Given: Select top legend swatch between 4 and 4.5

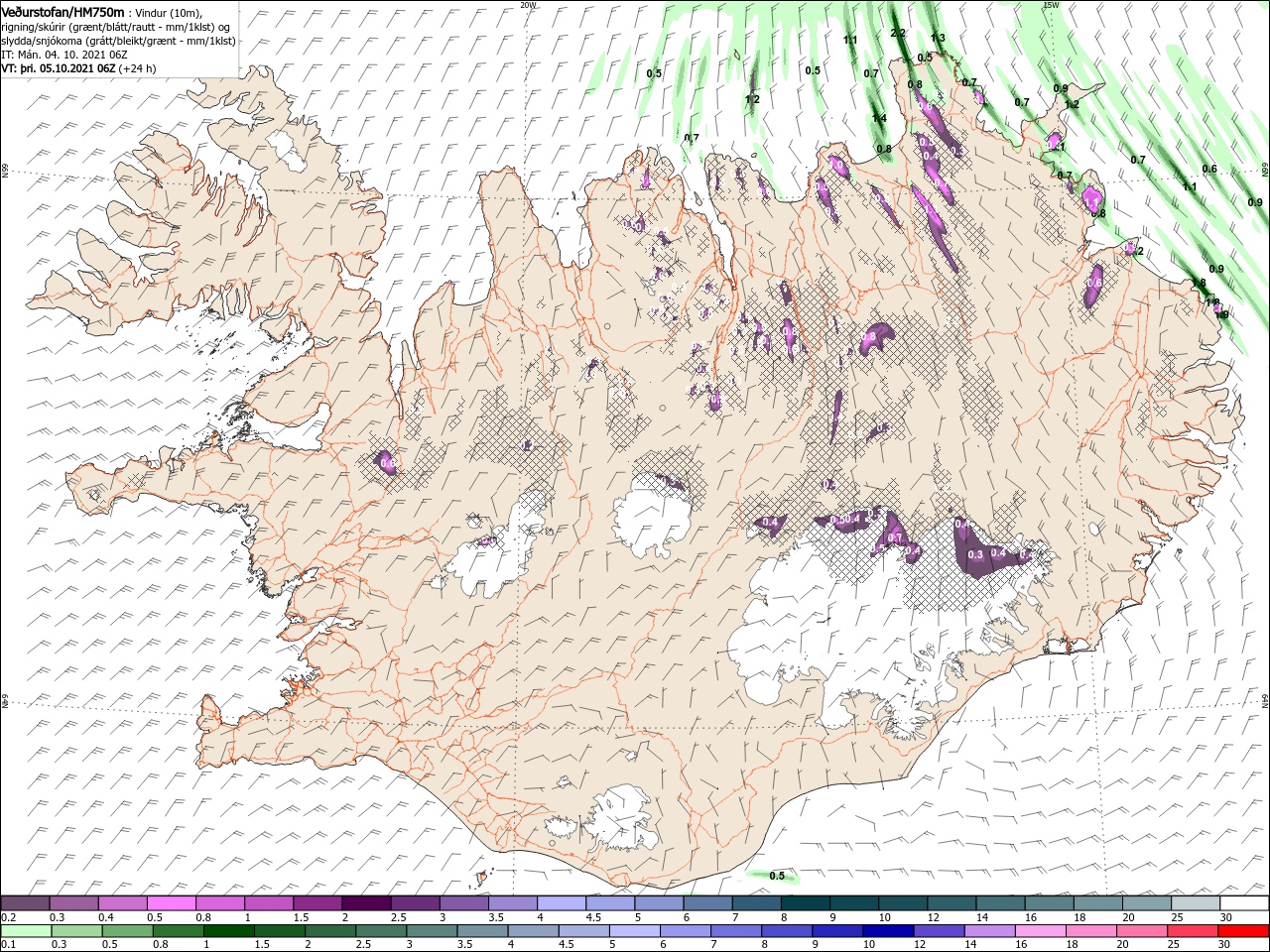Looking at the screenshot, I should [x=562, y=903].
